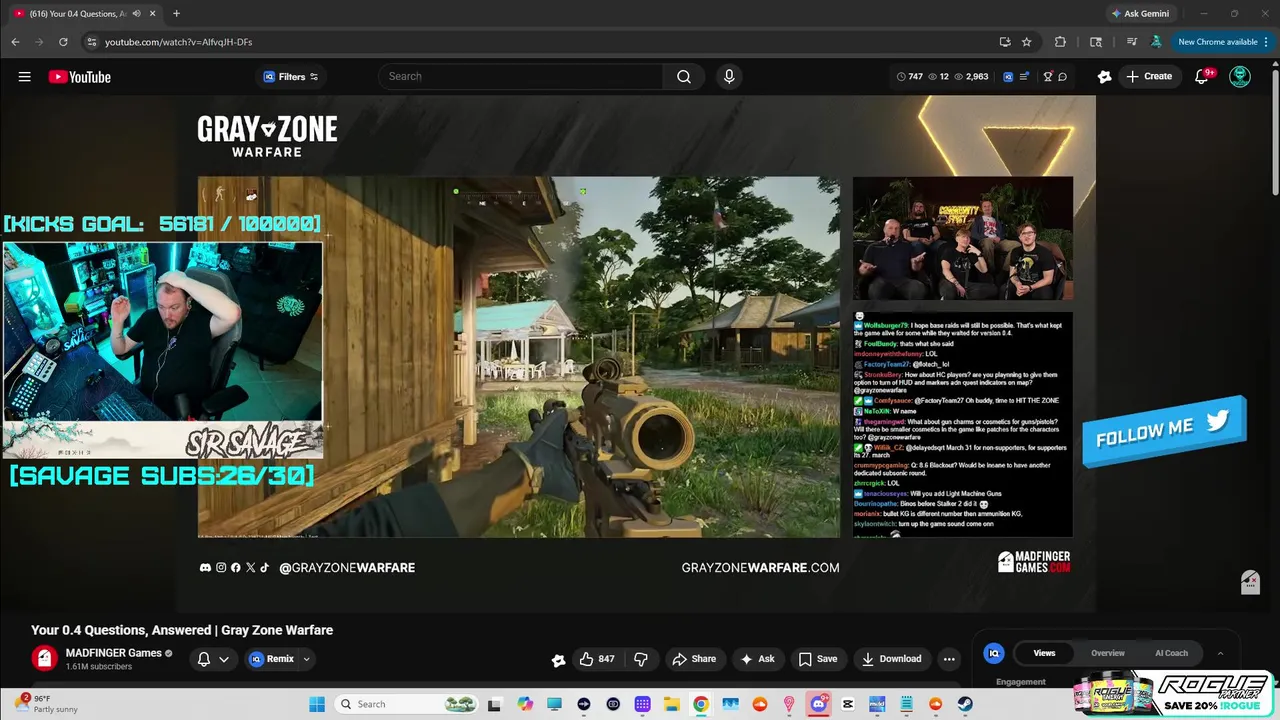Click the MADFINGER channel avatar
The image size is (1280, 720).
[x=44, y=658]
